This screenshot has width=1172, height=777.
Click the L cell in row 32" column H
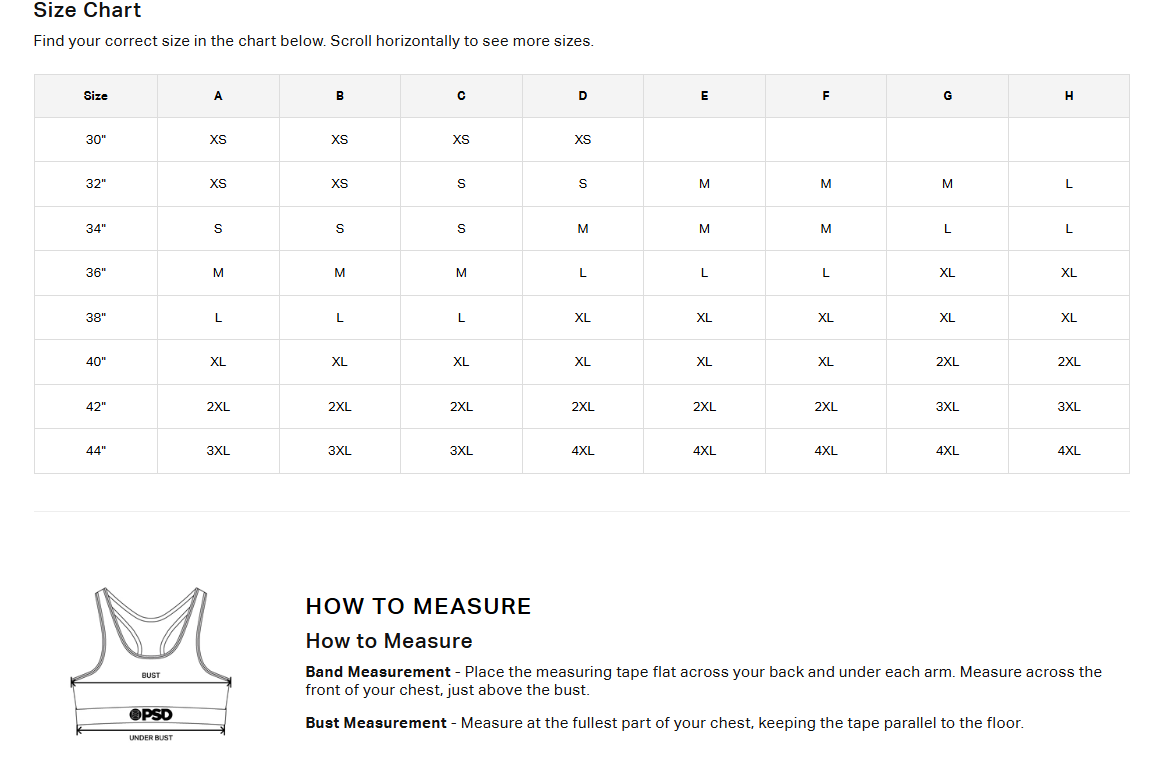(x=1069, y=184)
